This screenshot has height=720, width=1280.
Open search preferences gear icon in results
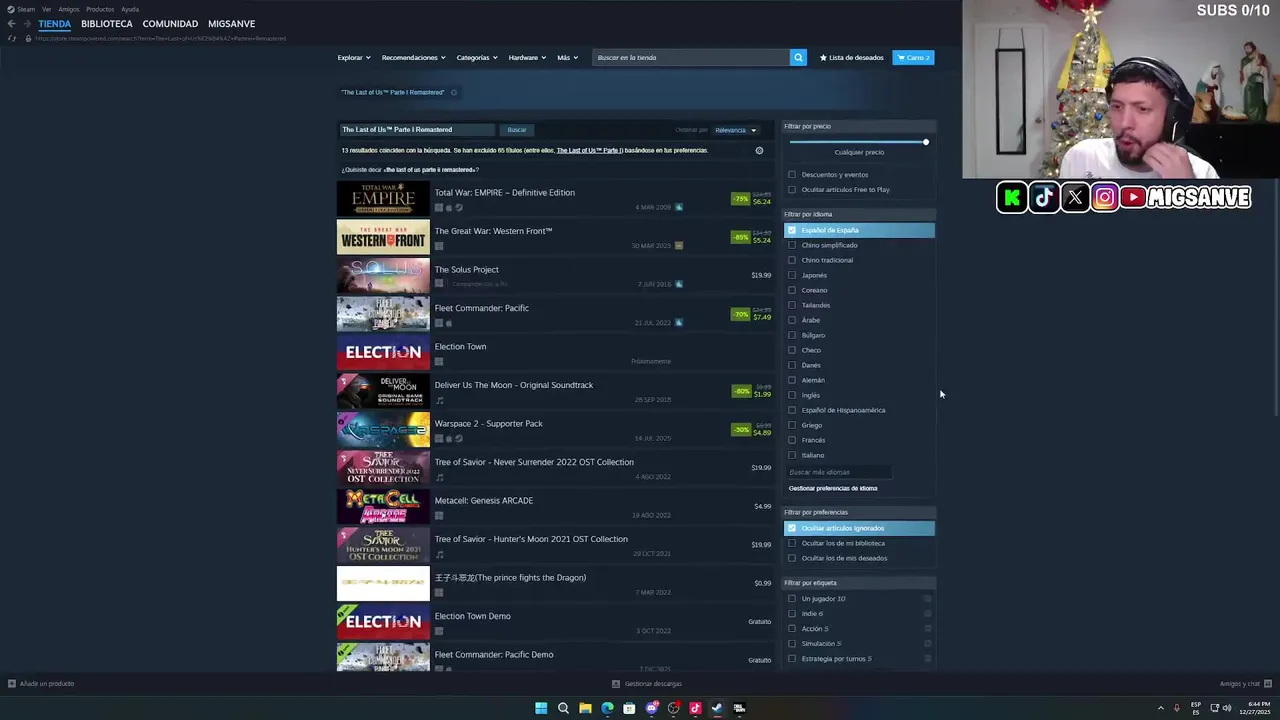(x=759, y=151)
